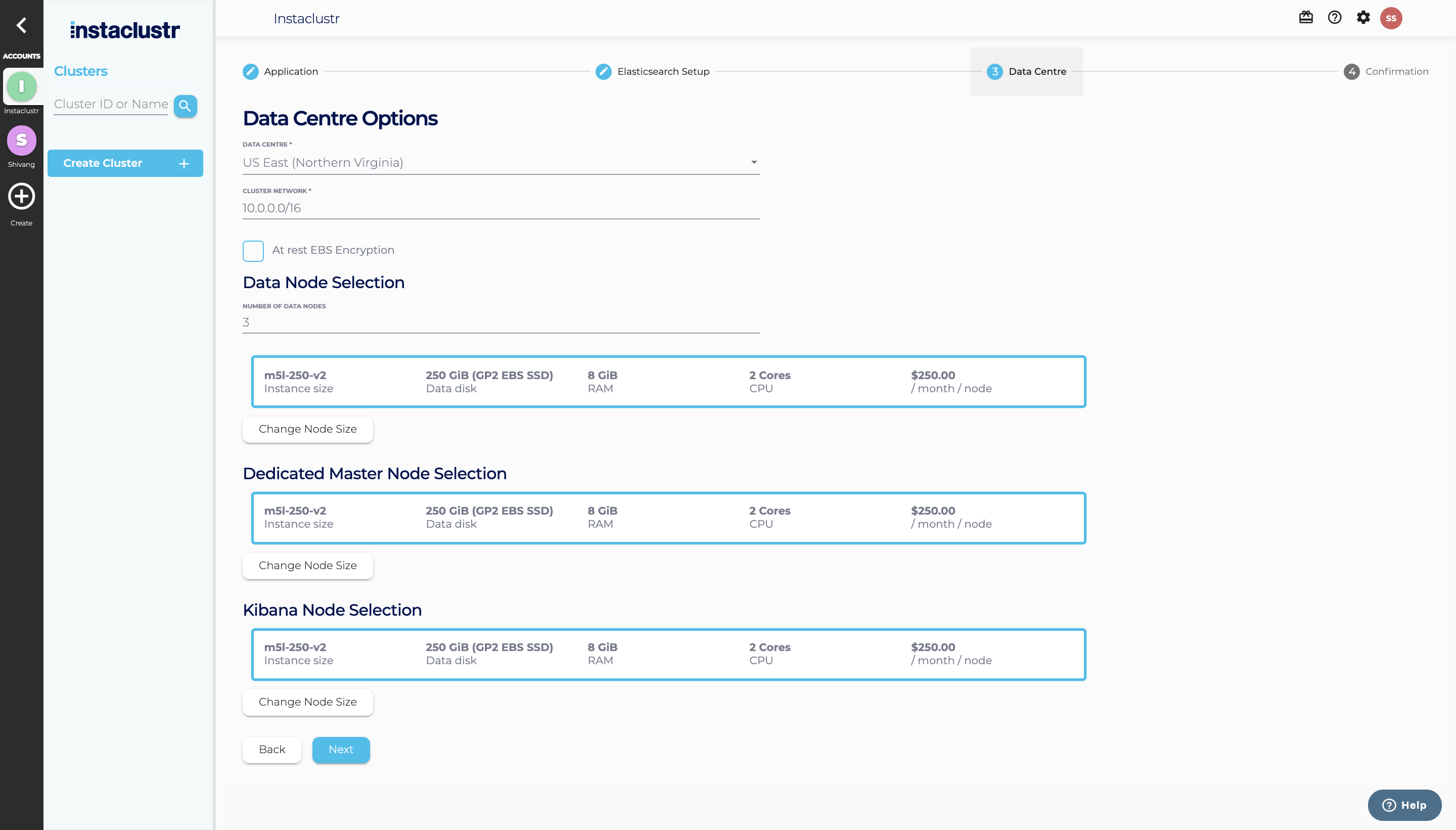Click Change Node Size under Dedicated Master

click(x=307, y=566)
